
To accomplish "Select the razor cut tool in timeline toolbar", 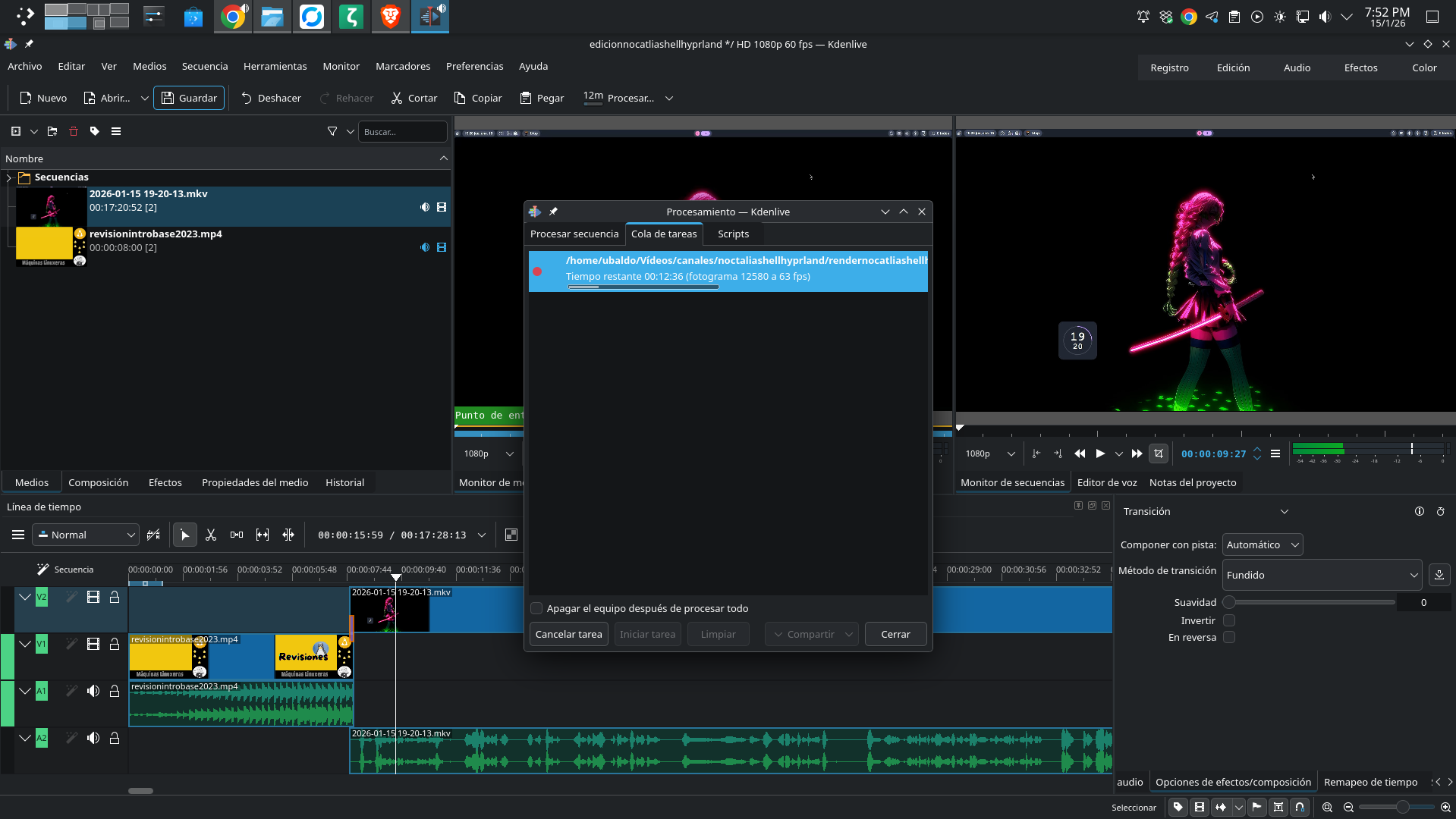I will (211, 535).
